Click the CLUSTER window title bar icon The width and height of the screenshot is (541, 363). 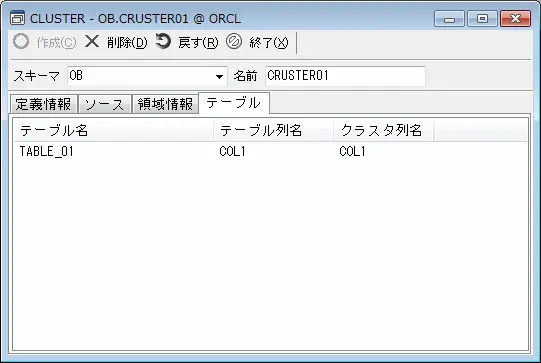pyautogui.click(x=17, y=18)
